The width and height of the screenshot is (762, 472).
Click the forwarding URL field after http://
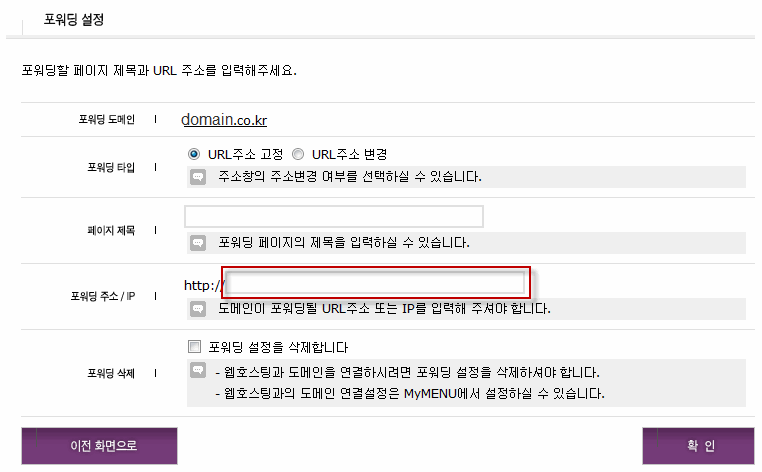click(x=376, y=284)
